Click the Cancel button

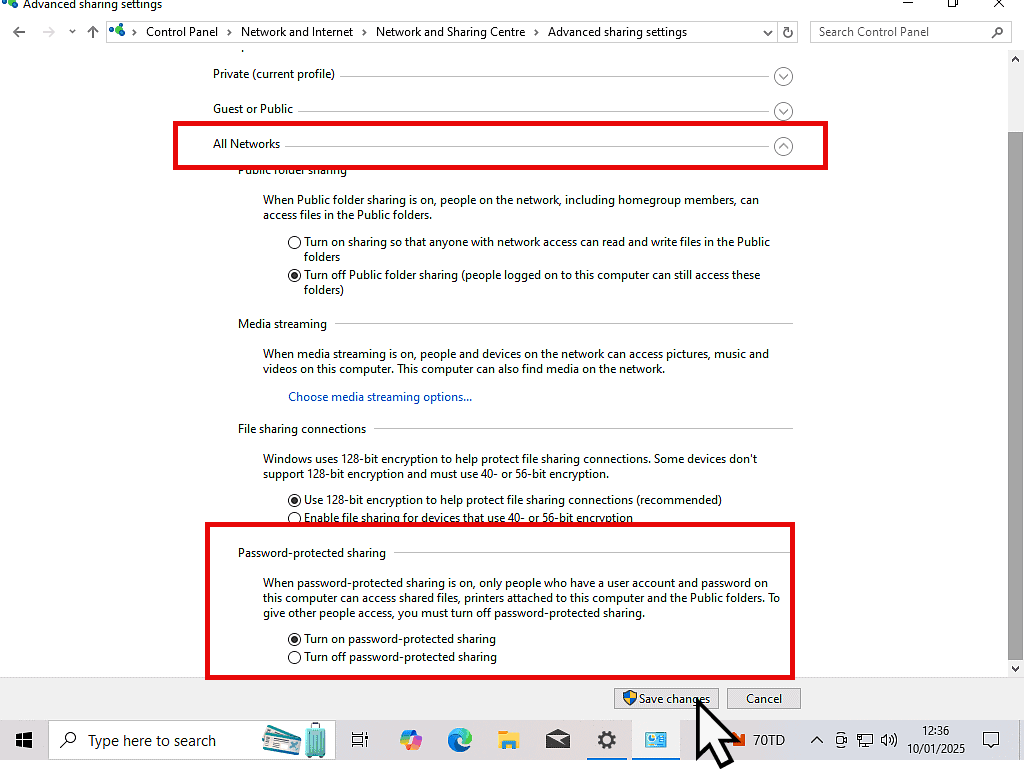click(x=763, y=698)
